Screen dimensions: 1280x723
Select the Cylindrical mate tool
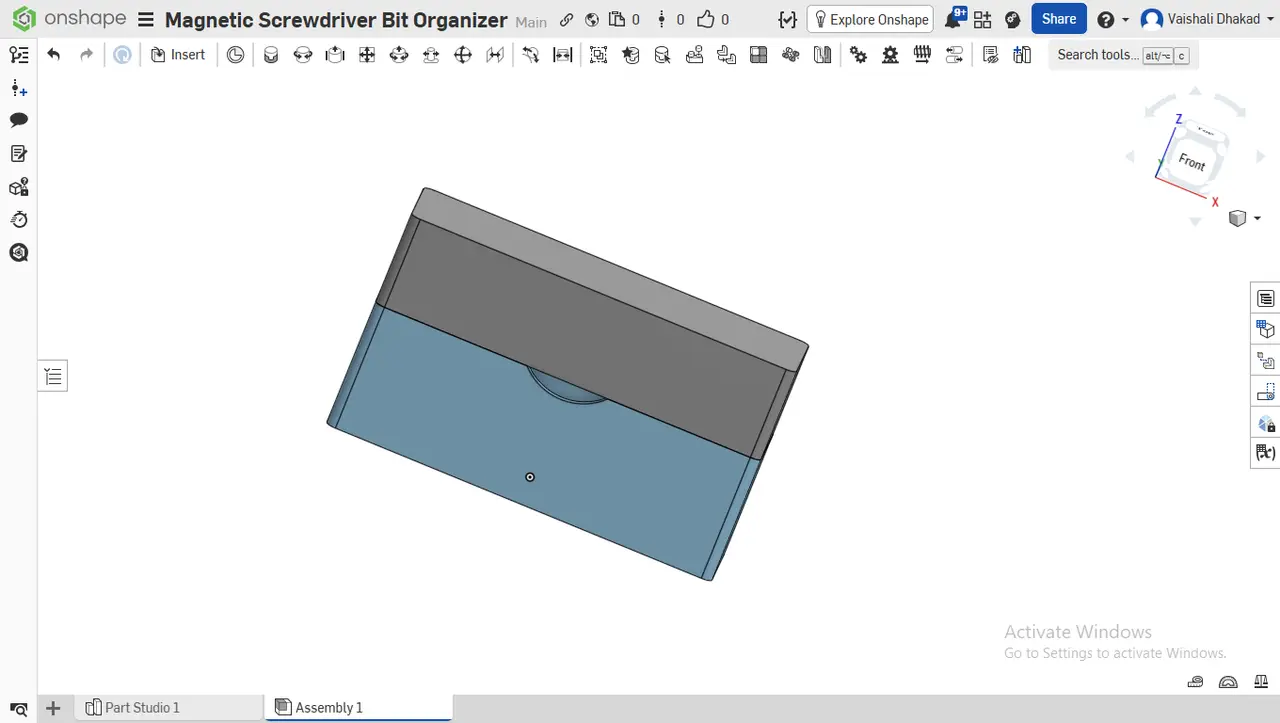[399, 55]
